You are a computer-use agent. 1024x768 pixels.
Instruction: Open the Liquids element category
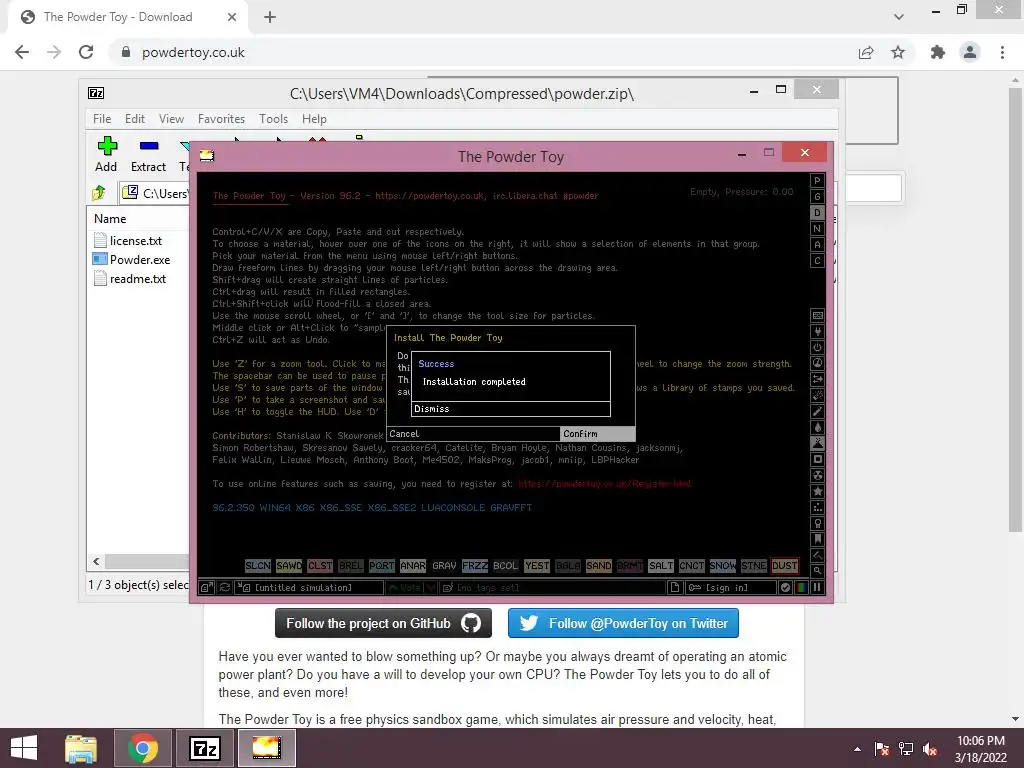coord(817,427)
